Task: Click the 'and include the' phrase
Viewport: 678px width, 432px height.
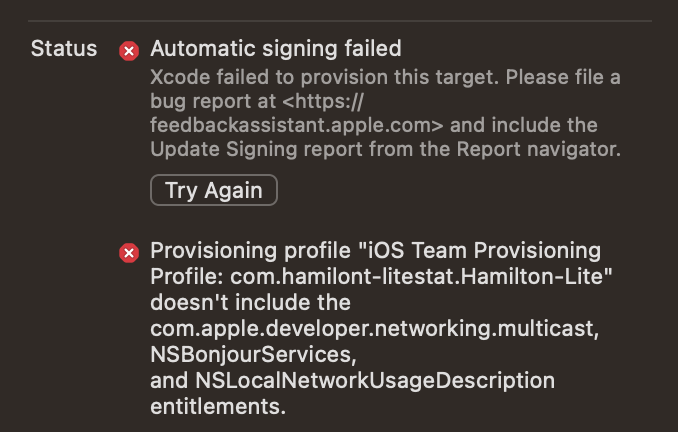Action: click(x=524, y=125)
